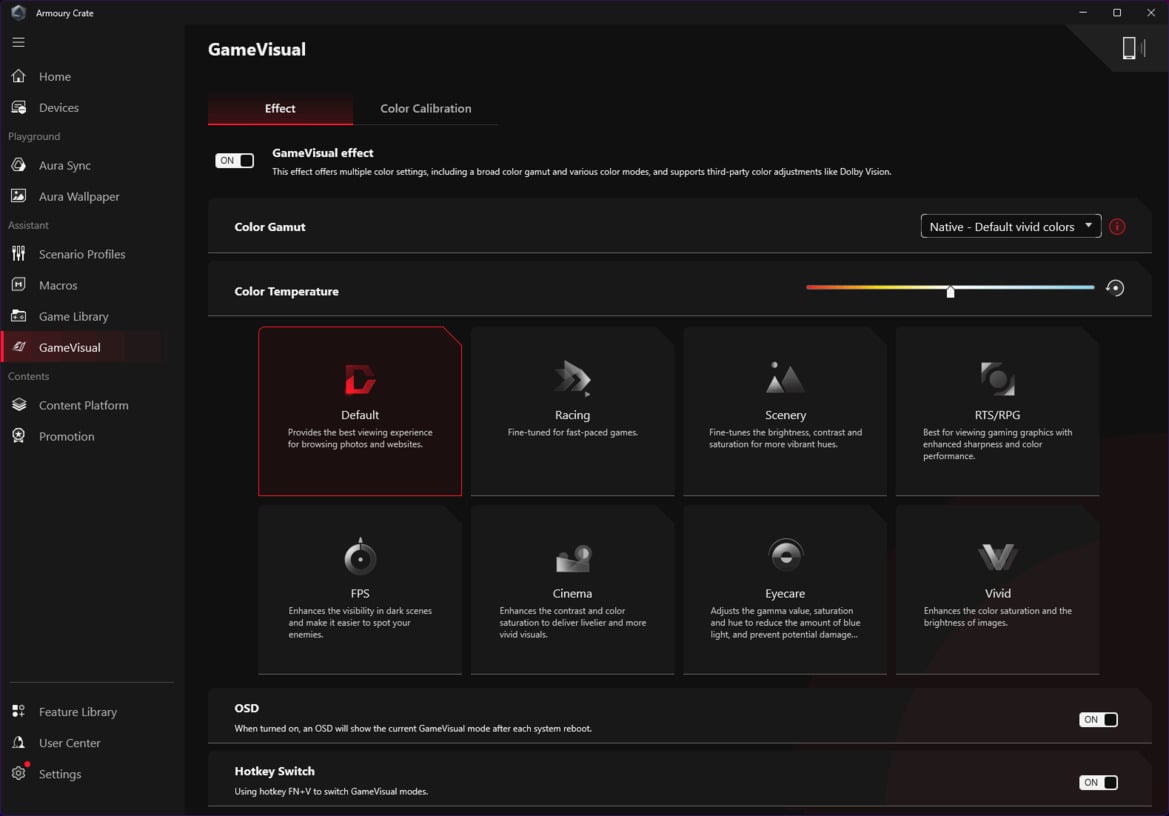The image size is (1169, 816).
Task: Choose the Vivid mode icon
Action: click(x=998, y=557)
